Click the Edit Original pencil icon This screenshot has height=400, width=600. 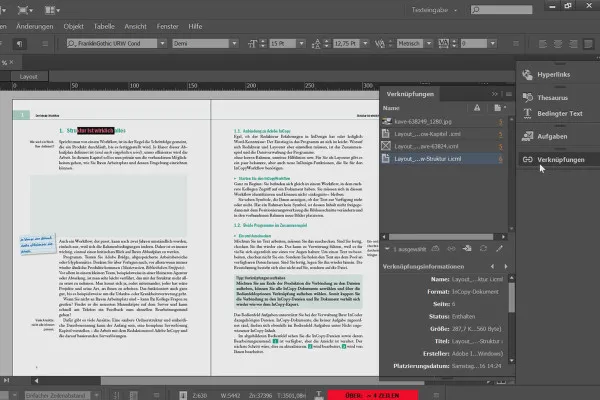pos(498,247)
